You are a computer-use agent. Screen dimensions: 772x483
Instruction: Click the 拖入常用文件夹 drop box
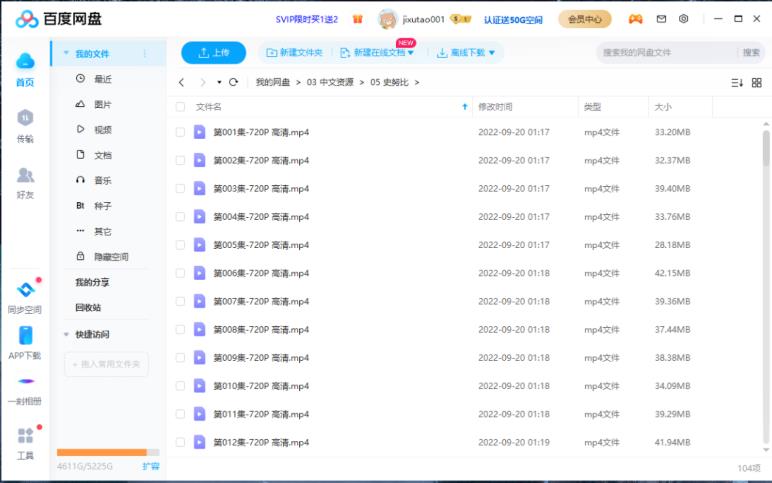point(106,364)
